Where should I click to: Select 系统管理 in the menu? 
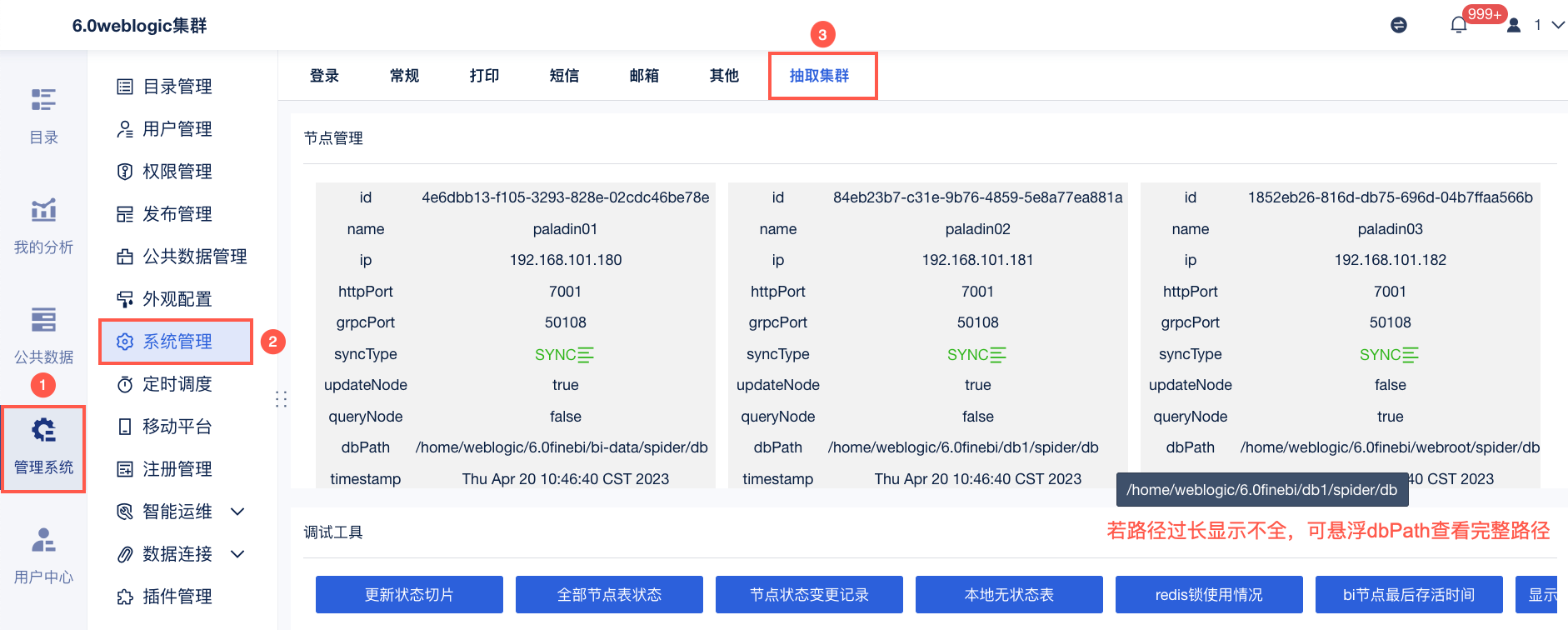click(176, 342)
